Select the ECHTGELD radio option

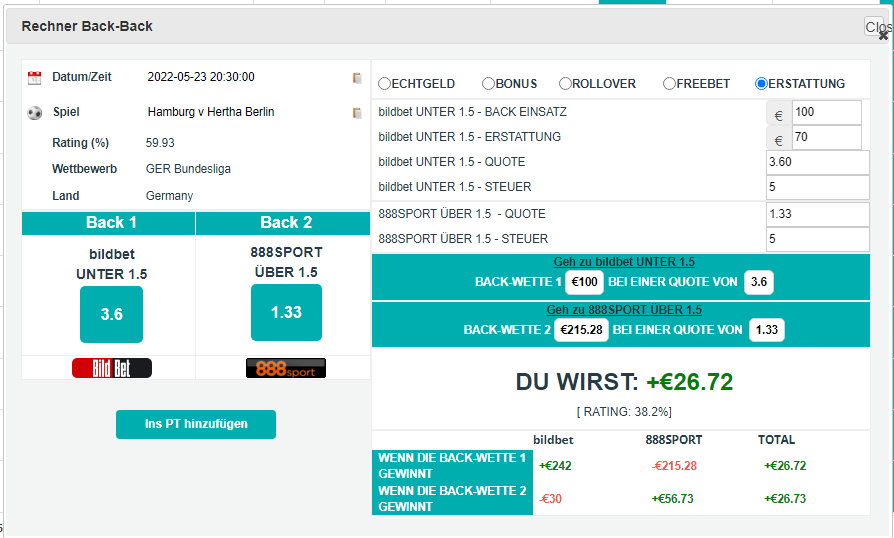pos(384,84)
